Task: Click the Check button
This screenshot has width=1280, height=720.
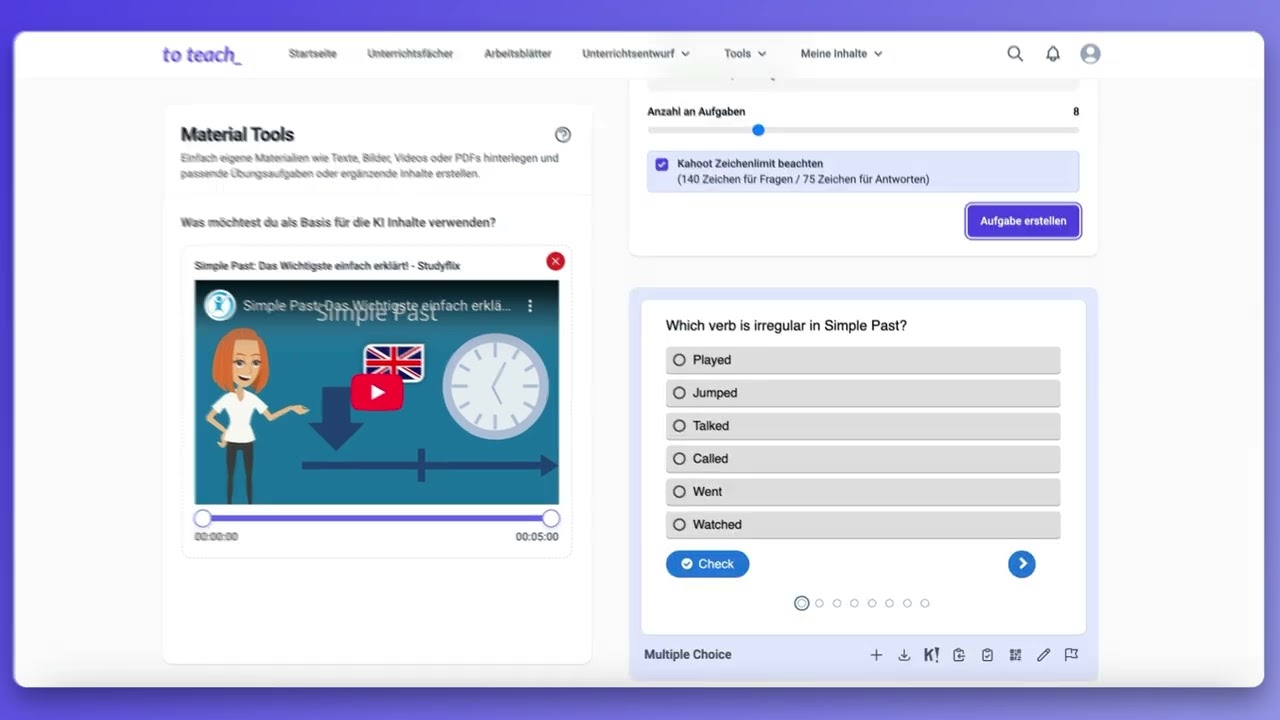Action: (x=707, y=564)
